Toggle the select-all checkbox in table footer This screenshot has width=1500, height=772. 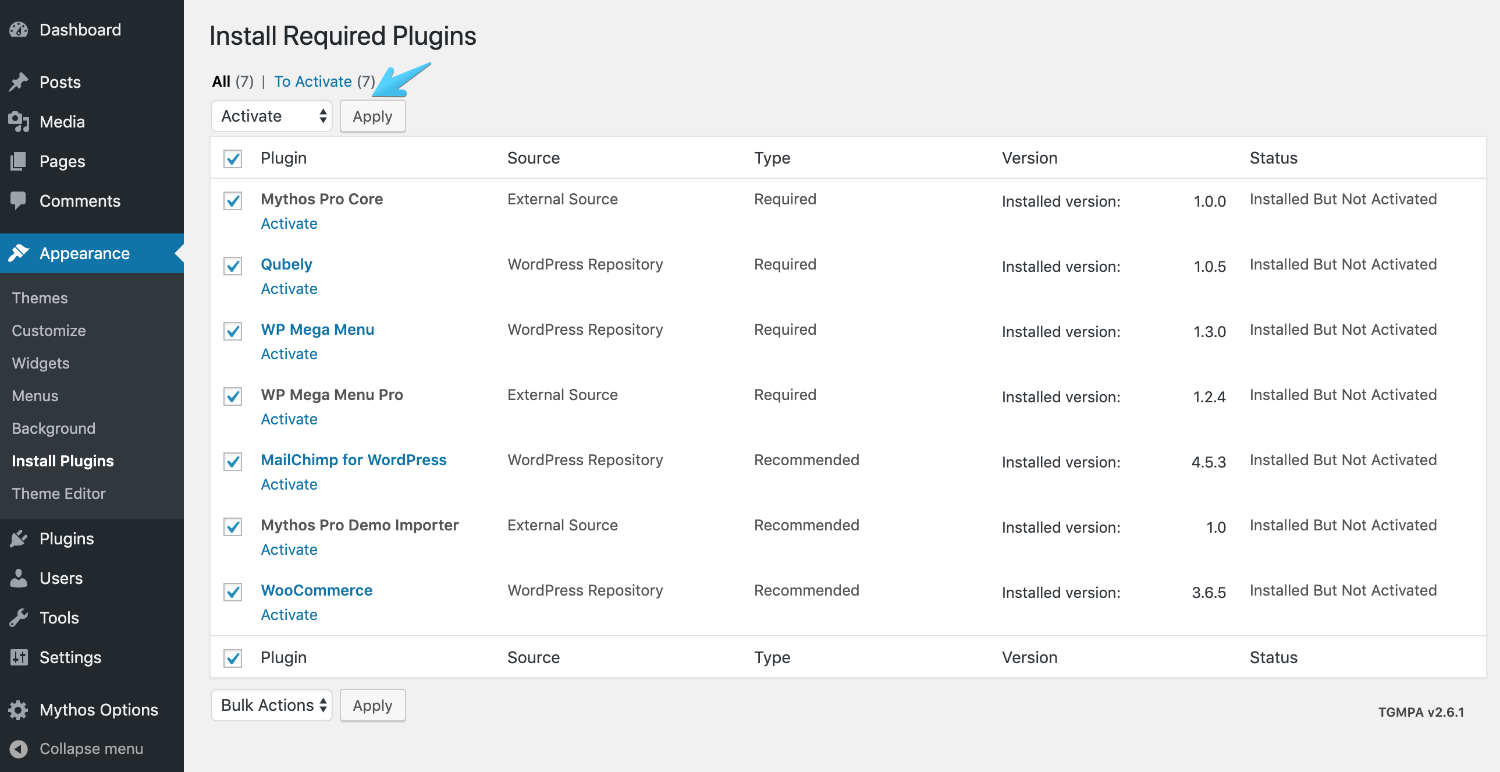click(x=233, y=658)
